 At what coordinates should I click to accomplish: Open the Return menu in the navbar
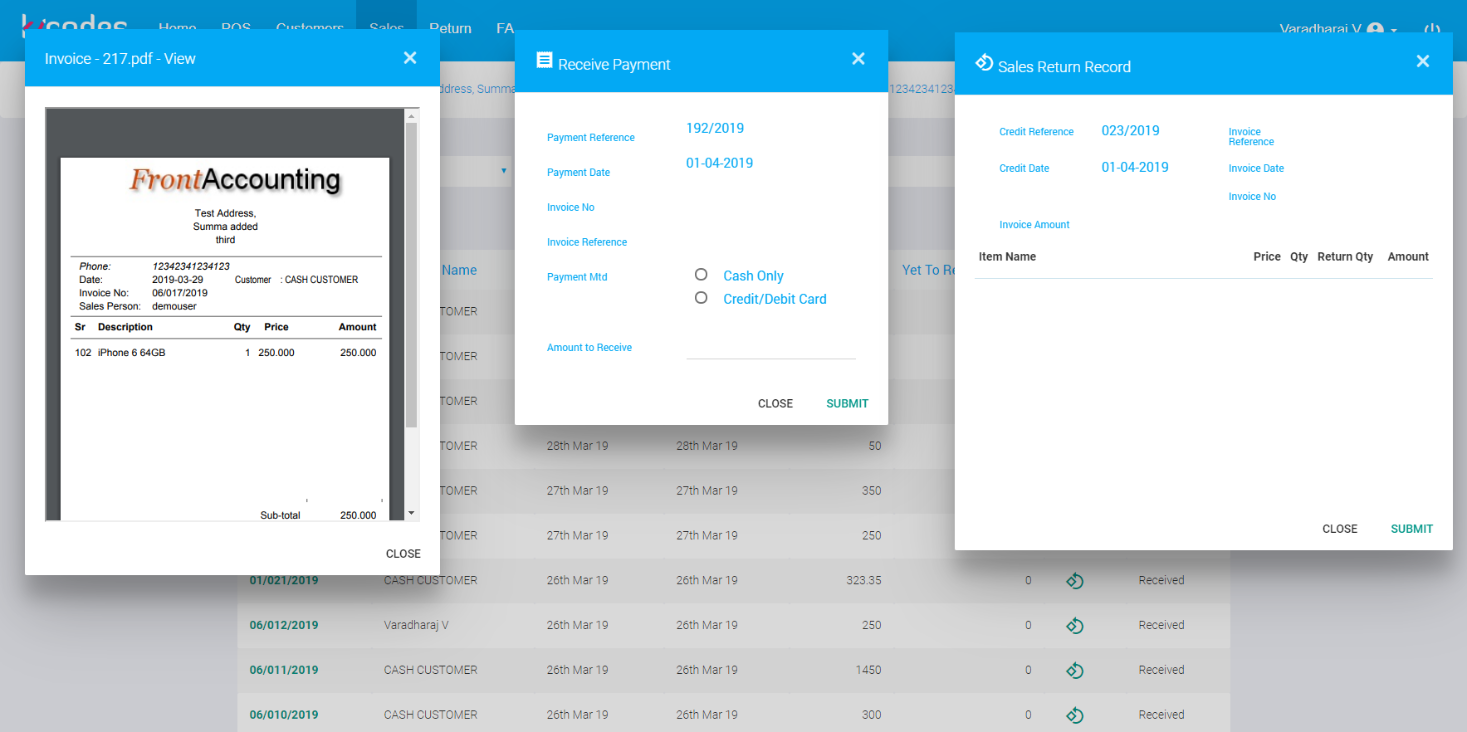450,28
